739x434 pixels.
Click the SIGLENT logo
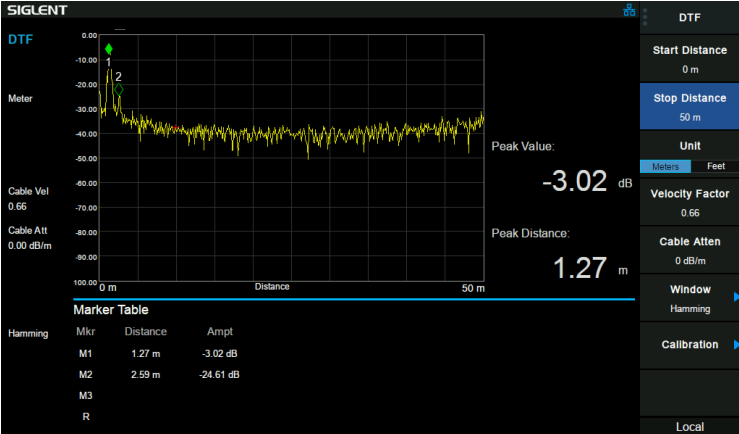[38, 10]
